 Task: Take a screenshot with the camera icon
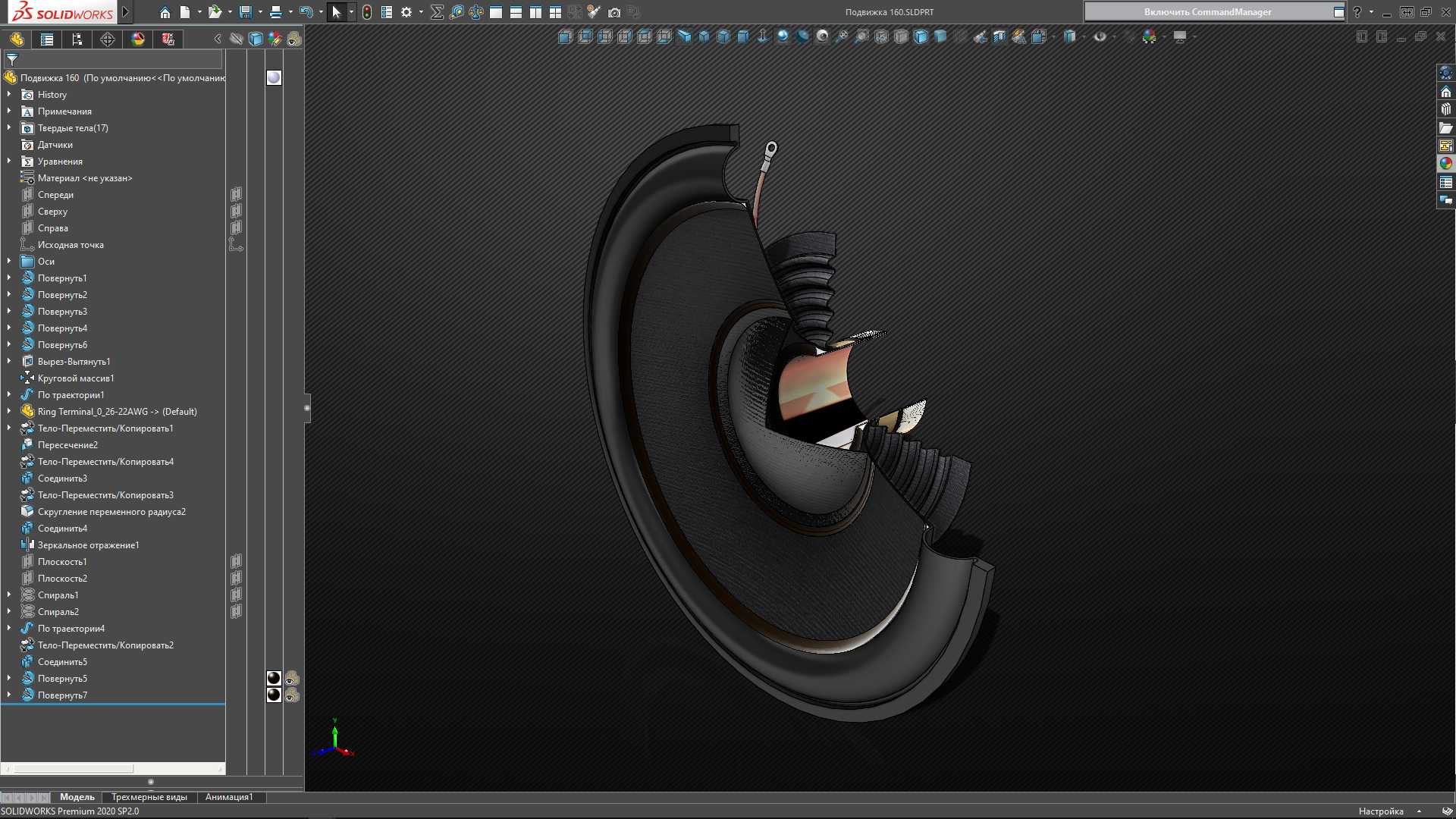pos(614,12)
